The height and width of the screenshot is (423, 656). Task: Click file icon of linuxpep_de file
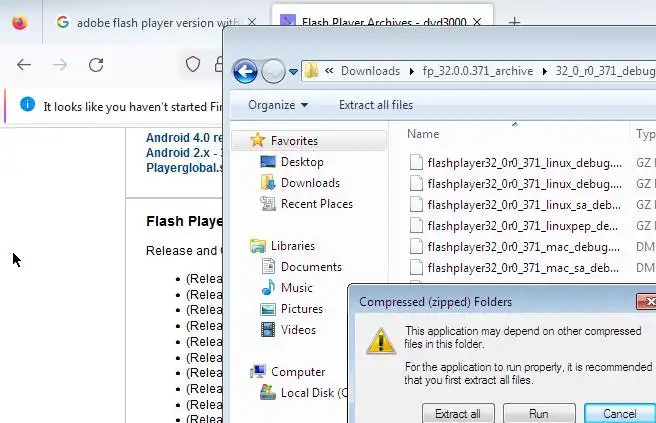[x=416, y=225]
